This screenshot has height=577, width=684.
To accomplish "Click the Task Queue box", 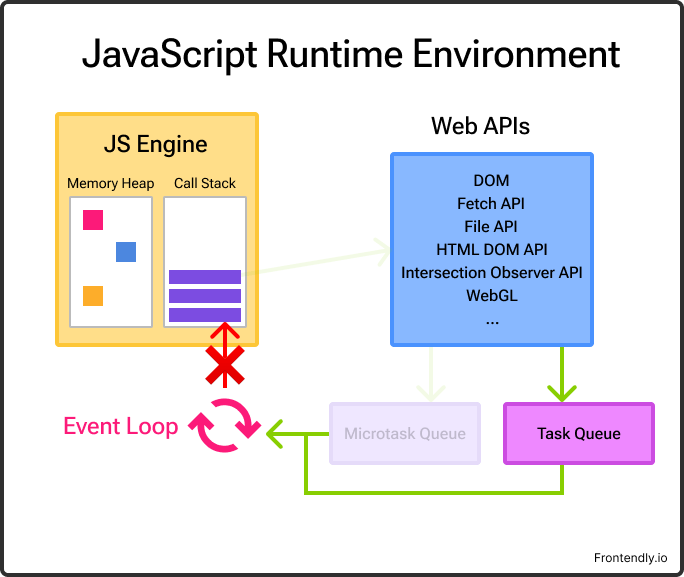I will coord(578,434).
